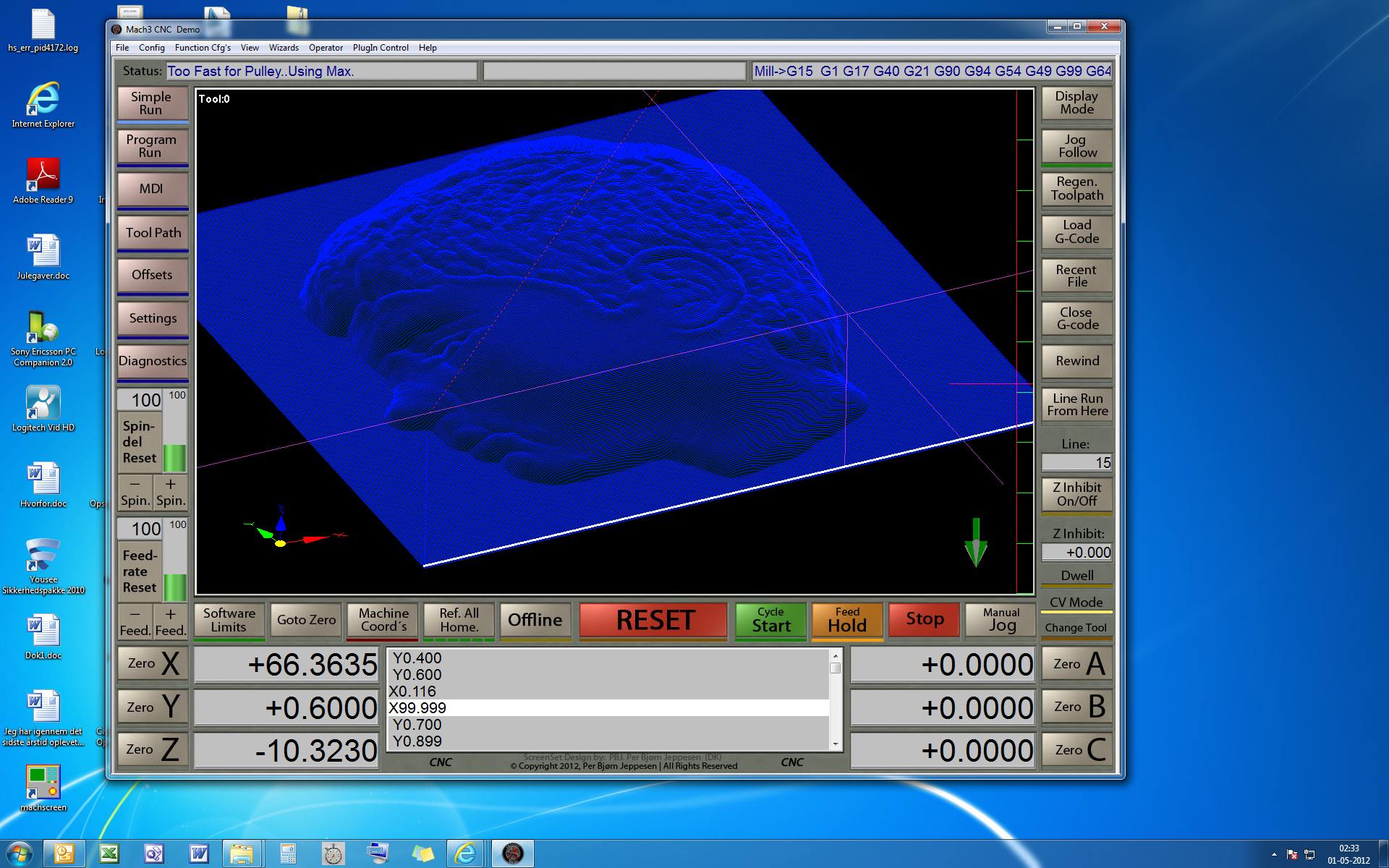
Task: Click the Zero A axis button
Action: (x=1077, y=663)
